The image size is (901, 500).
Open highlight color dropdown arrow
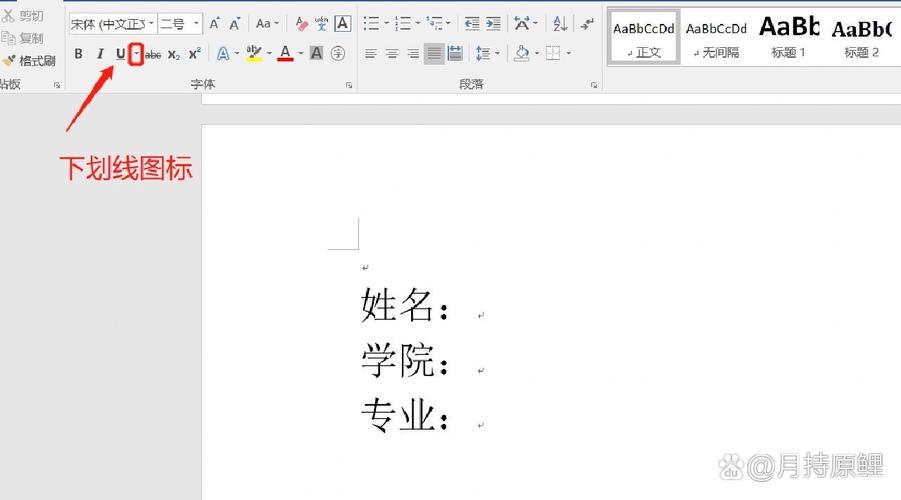269,54
